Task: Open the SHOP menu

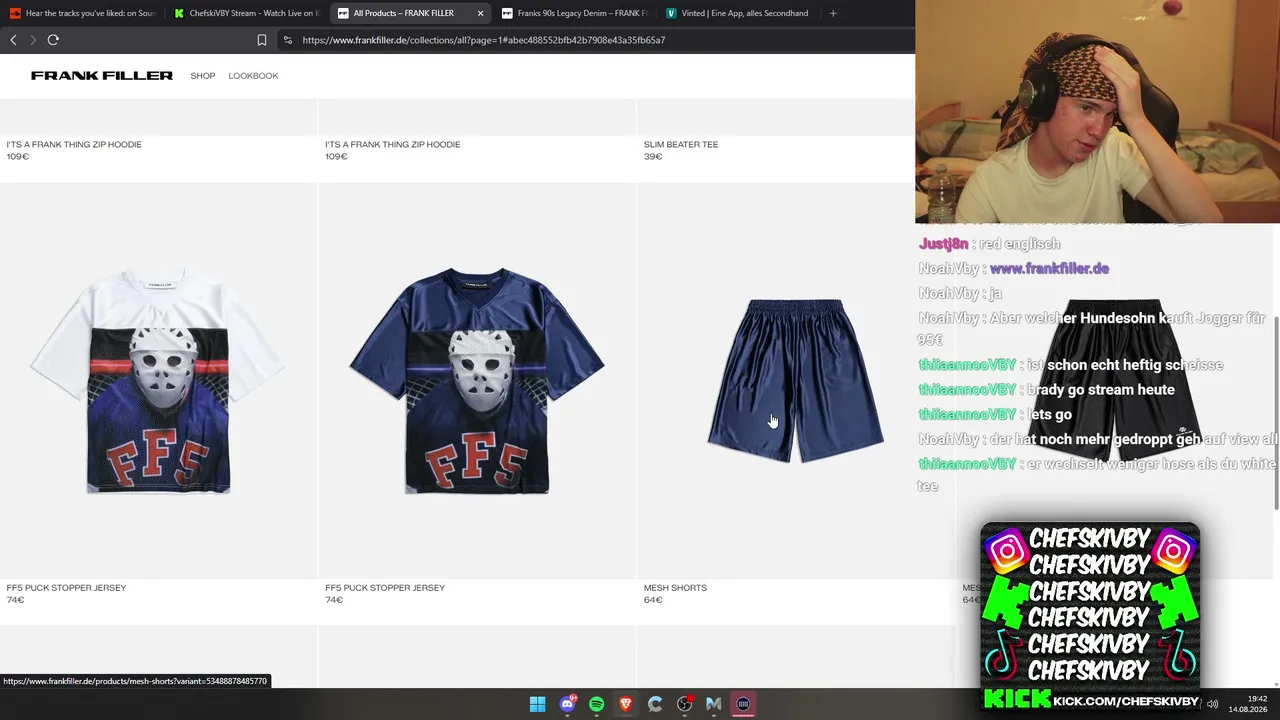Action: 203,76
